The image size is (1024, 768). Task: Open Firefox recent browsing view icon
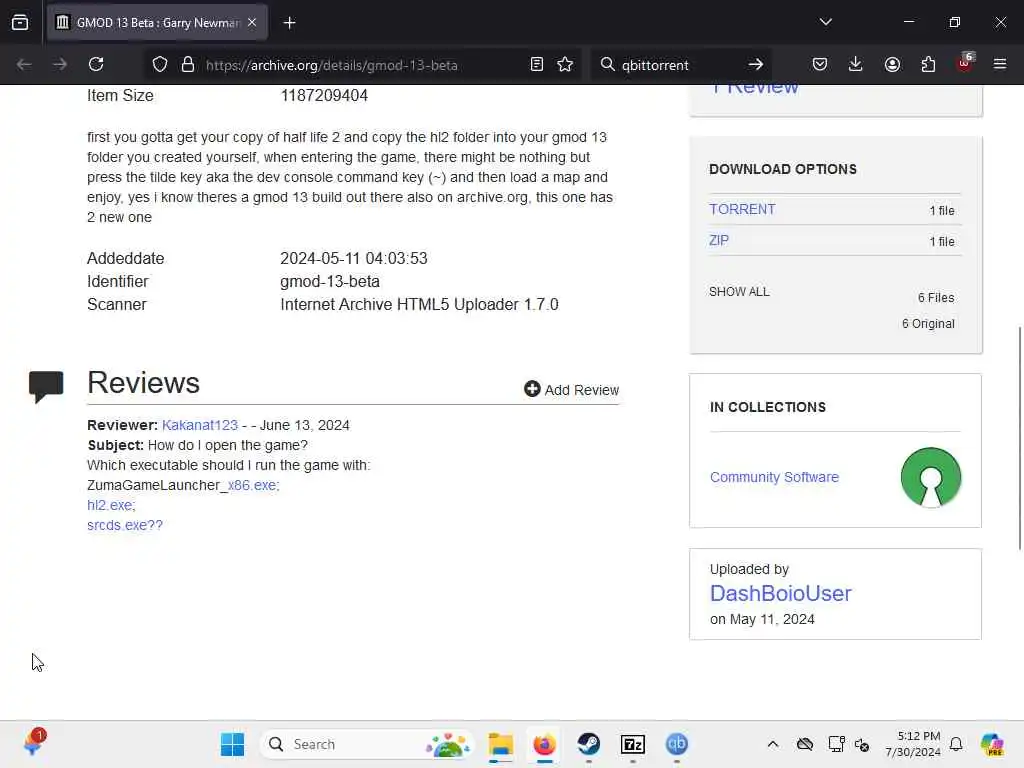(x=20, y=22)
